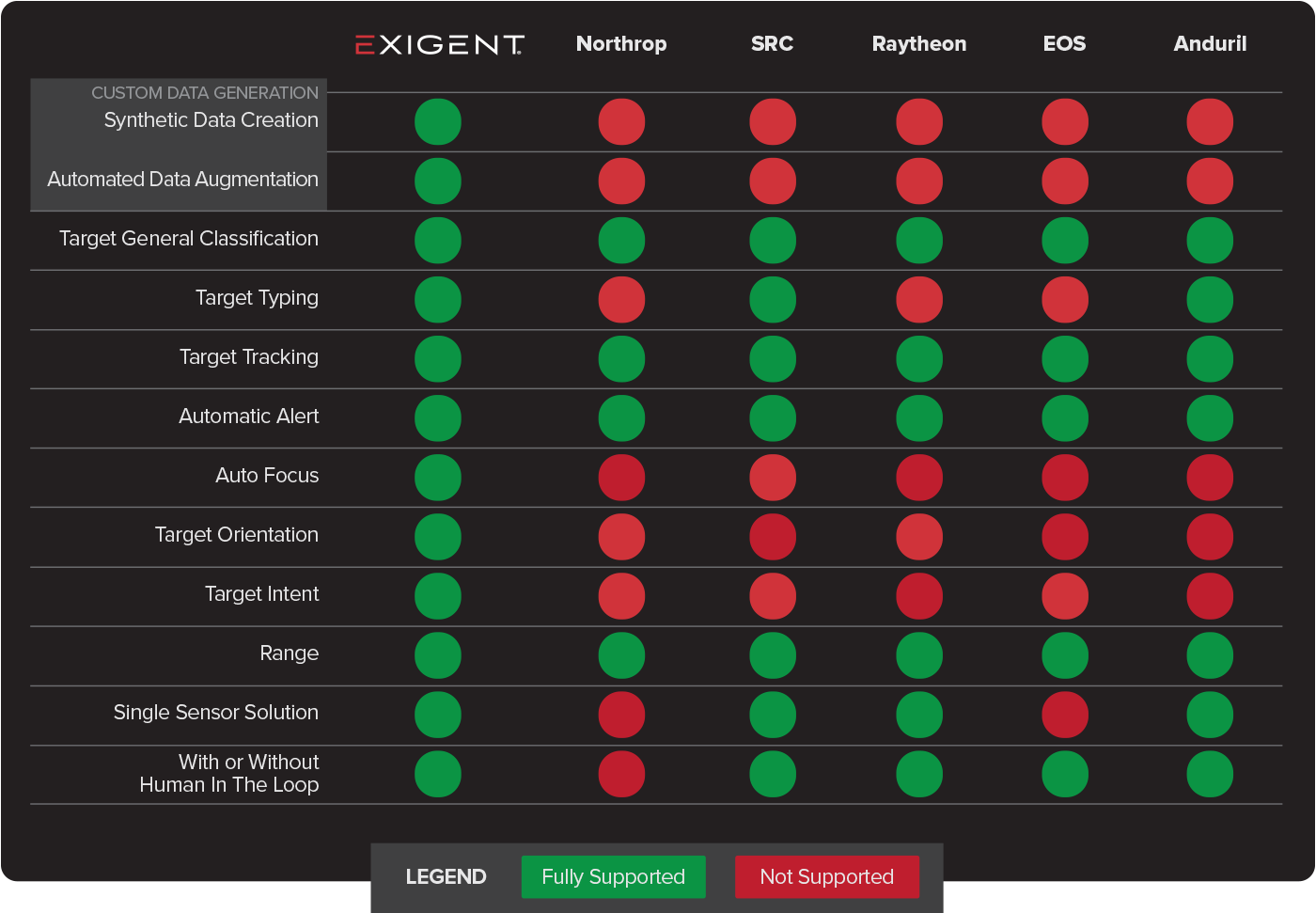Click Raytheon's green dot for Single Sensor Solution
The height and width of the screenshot is (913, 1316).
pyautogui.click(x=919, y=715)
